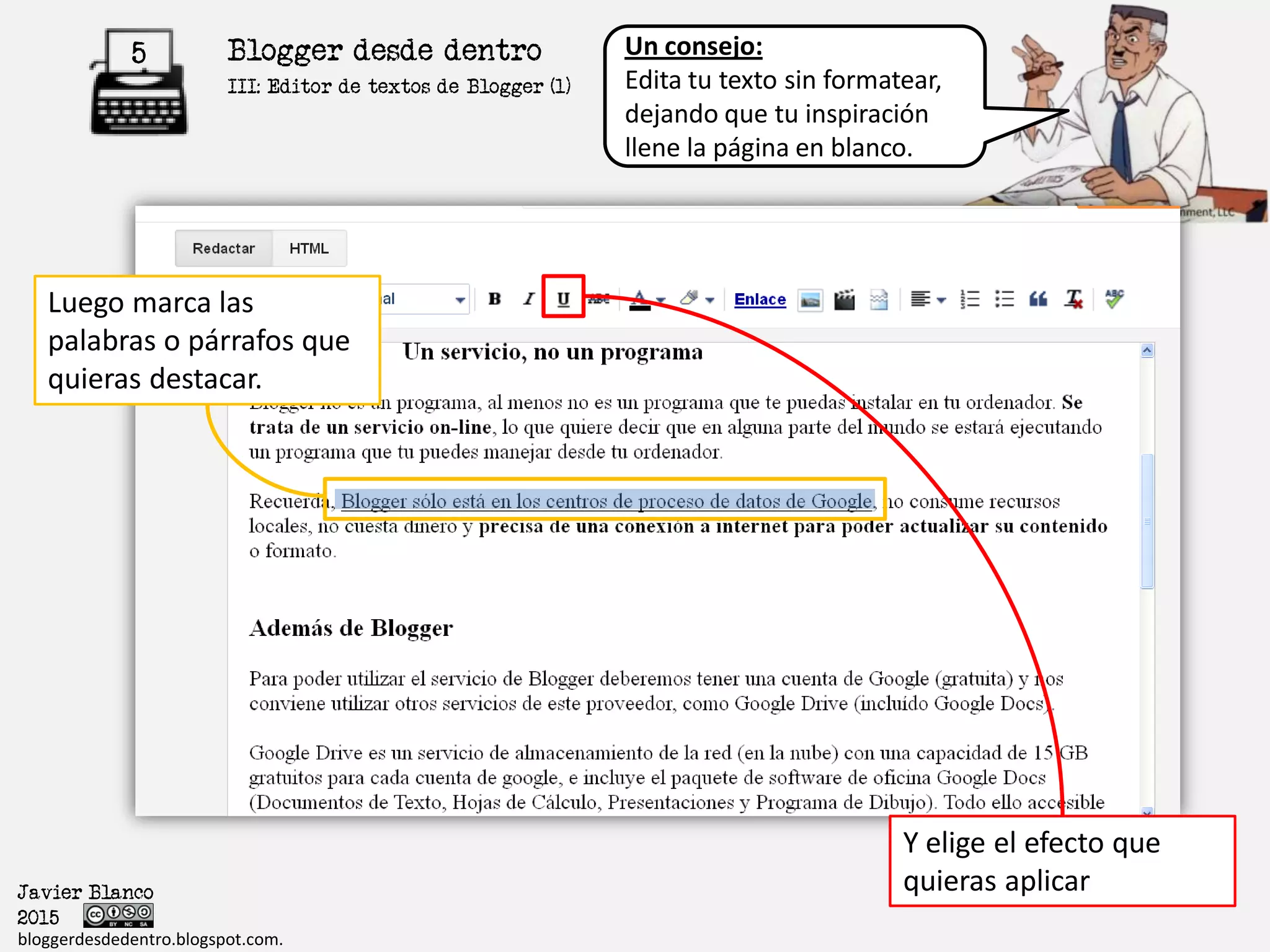Create a bulleted list
Screen dimensions: 1270x952
(1004, 299)
